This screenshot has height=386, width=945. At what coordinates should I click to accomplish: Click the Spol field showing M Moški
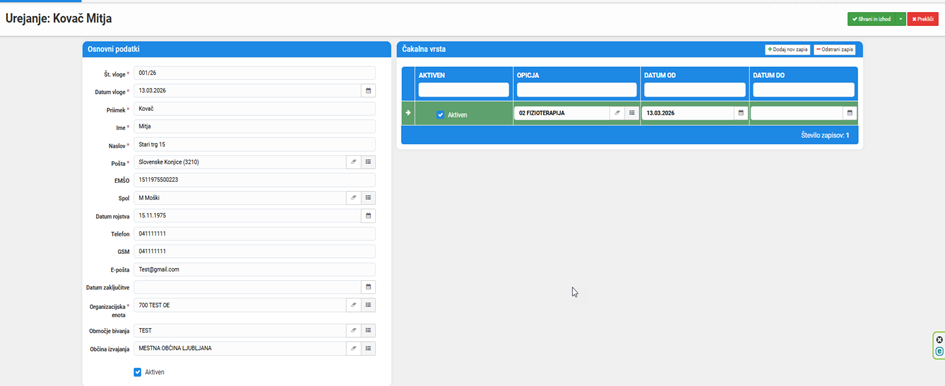240,198
